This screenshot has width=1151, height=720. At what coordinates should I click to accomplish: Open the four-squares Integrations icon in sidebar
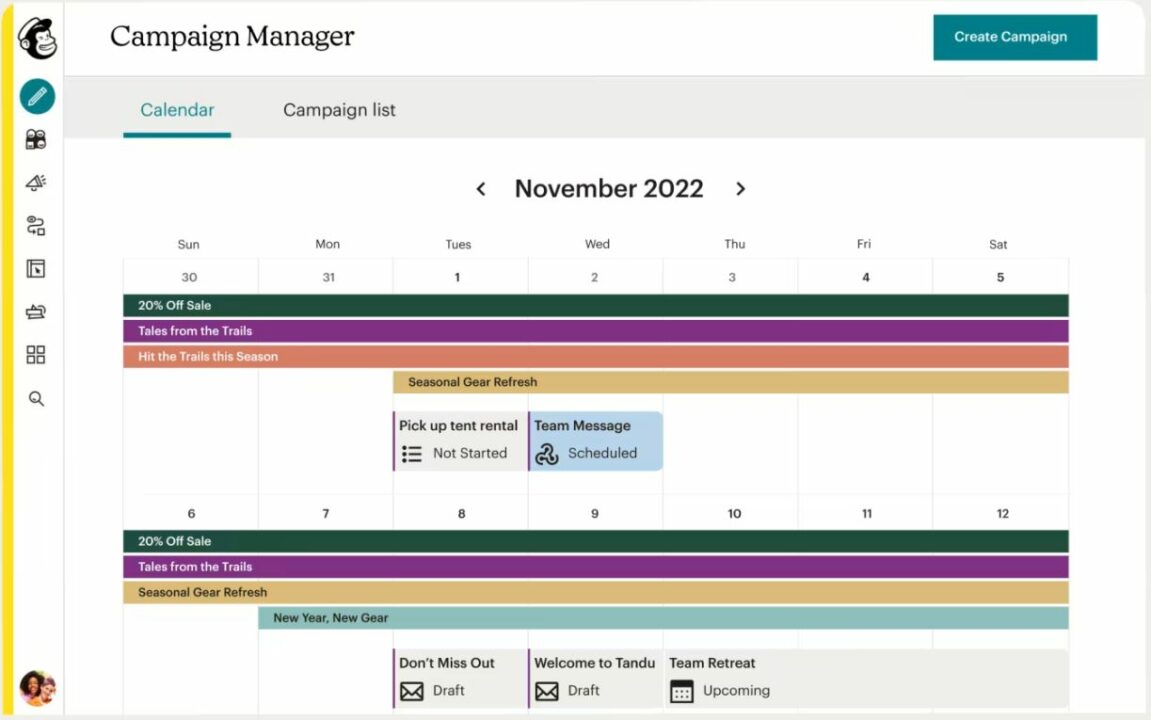coord(36,355)
